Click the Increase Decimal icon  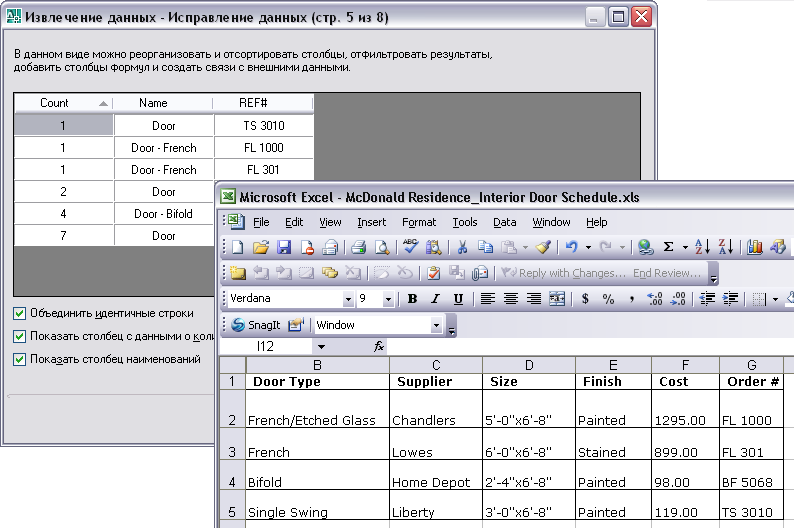(x=655, y=299)
